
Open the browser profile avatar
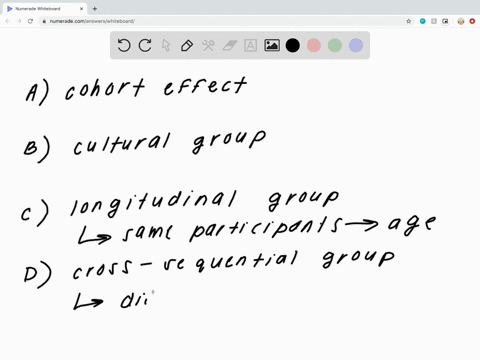pyautogui.click(x=461, y=21)
